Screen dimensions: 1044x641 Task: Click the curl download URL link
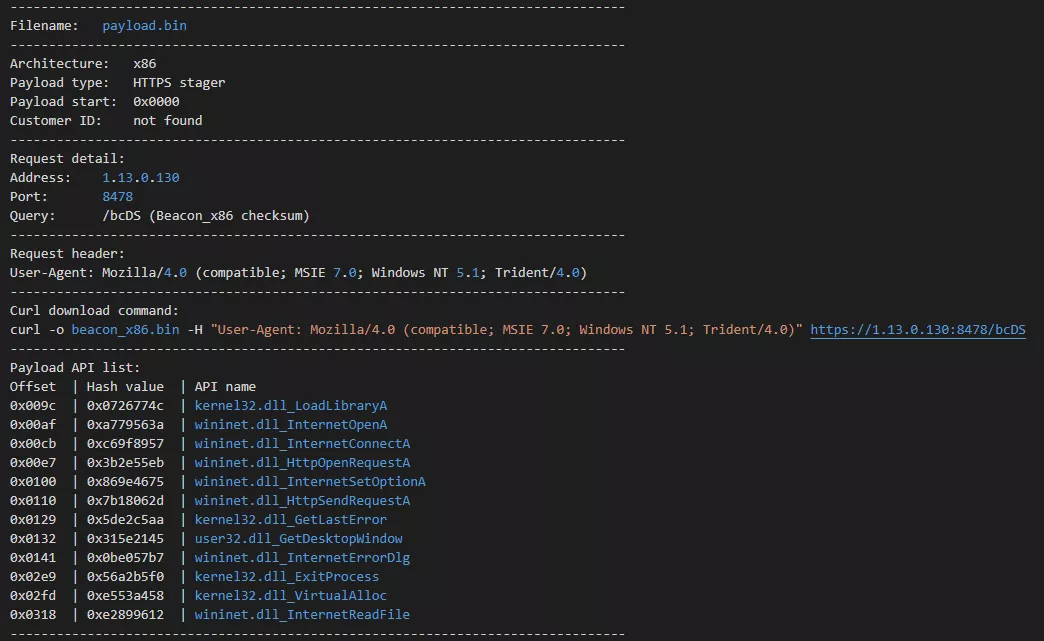tap(917, 329)
